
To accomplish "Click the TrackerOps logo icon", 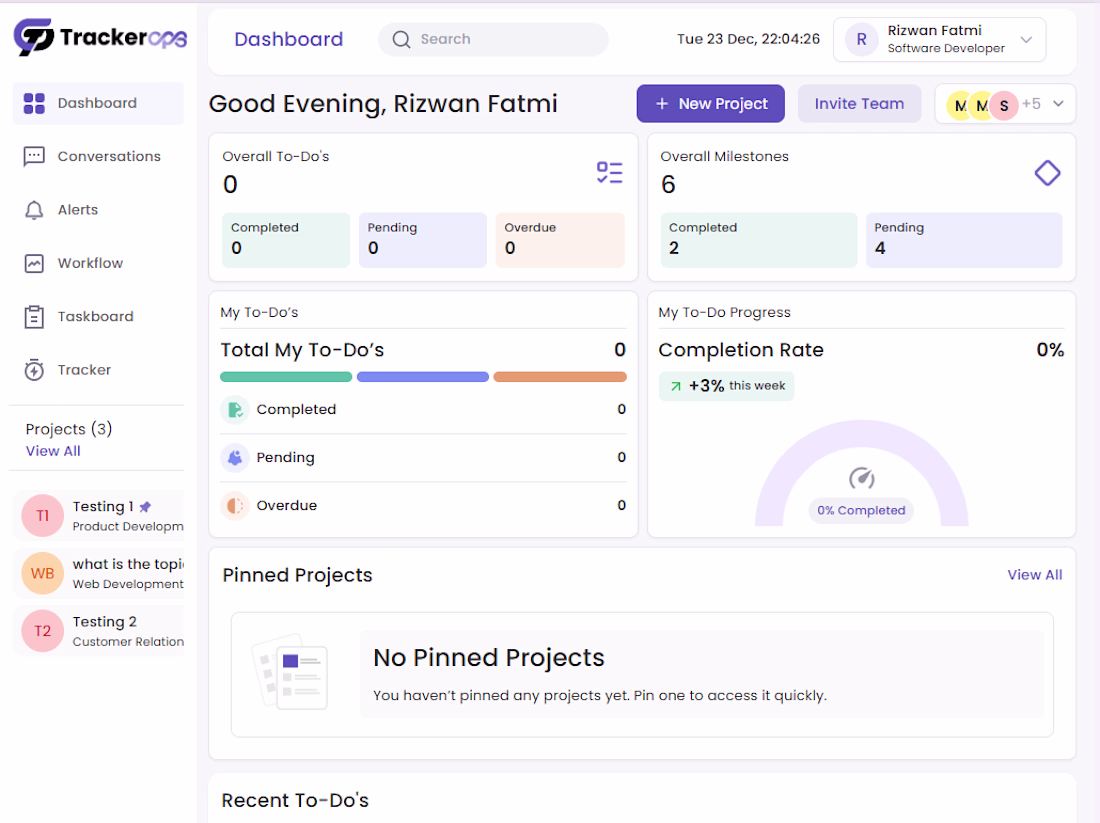I will click(33, 36).
